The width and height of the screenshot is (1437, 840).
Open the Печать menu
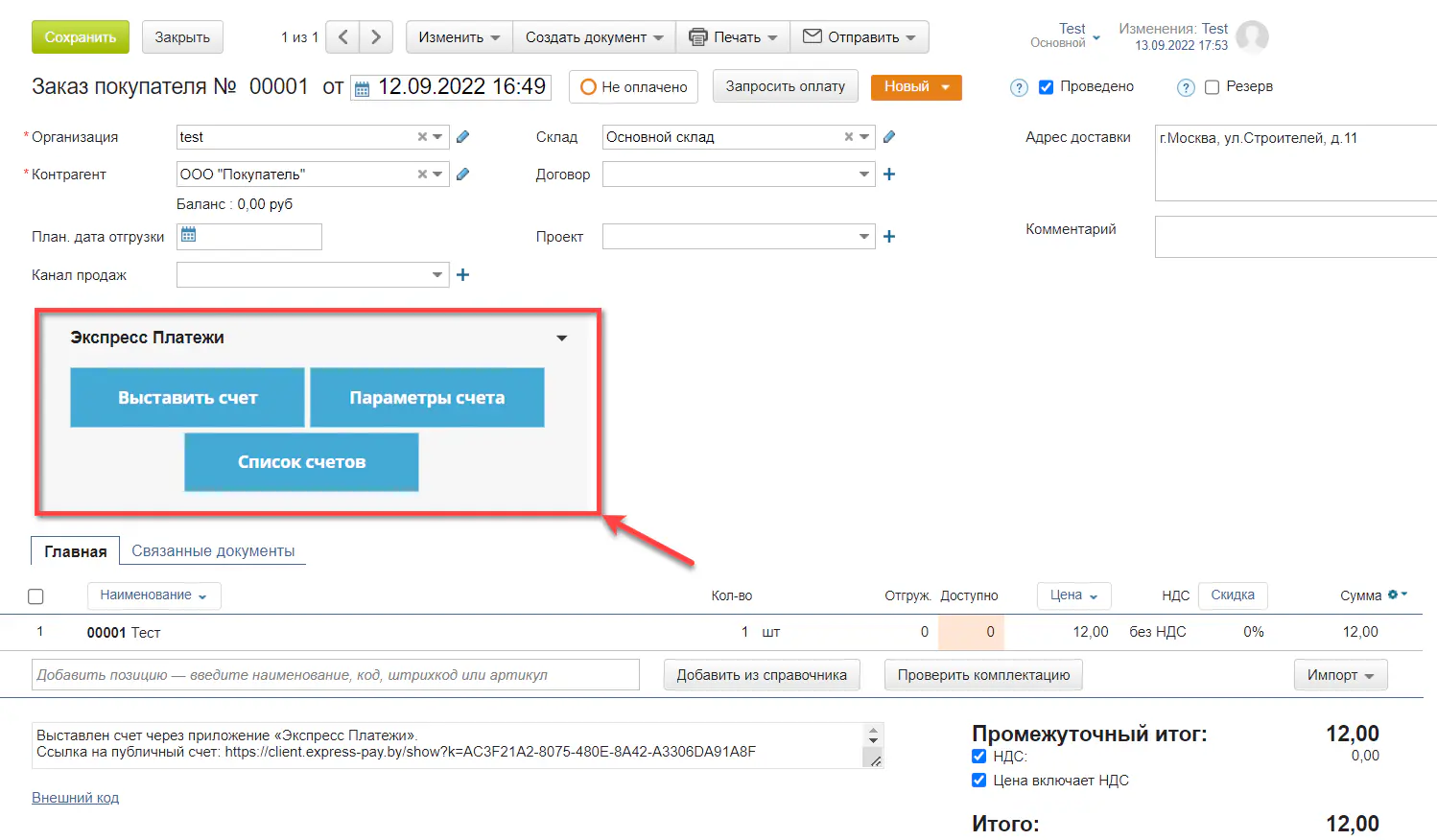click(x=734, y=37)
